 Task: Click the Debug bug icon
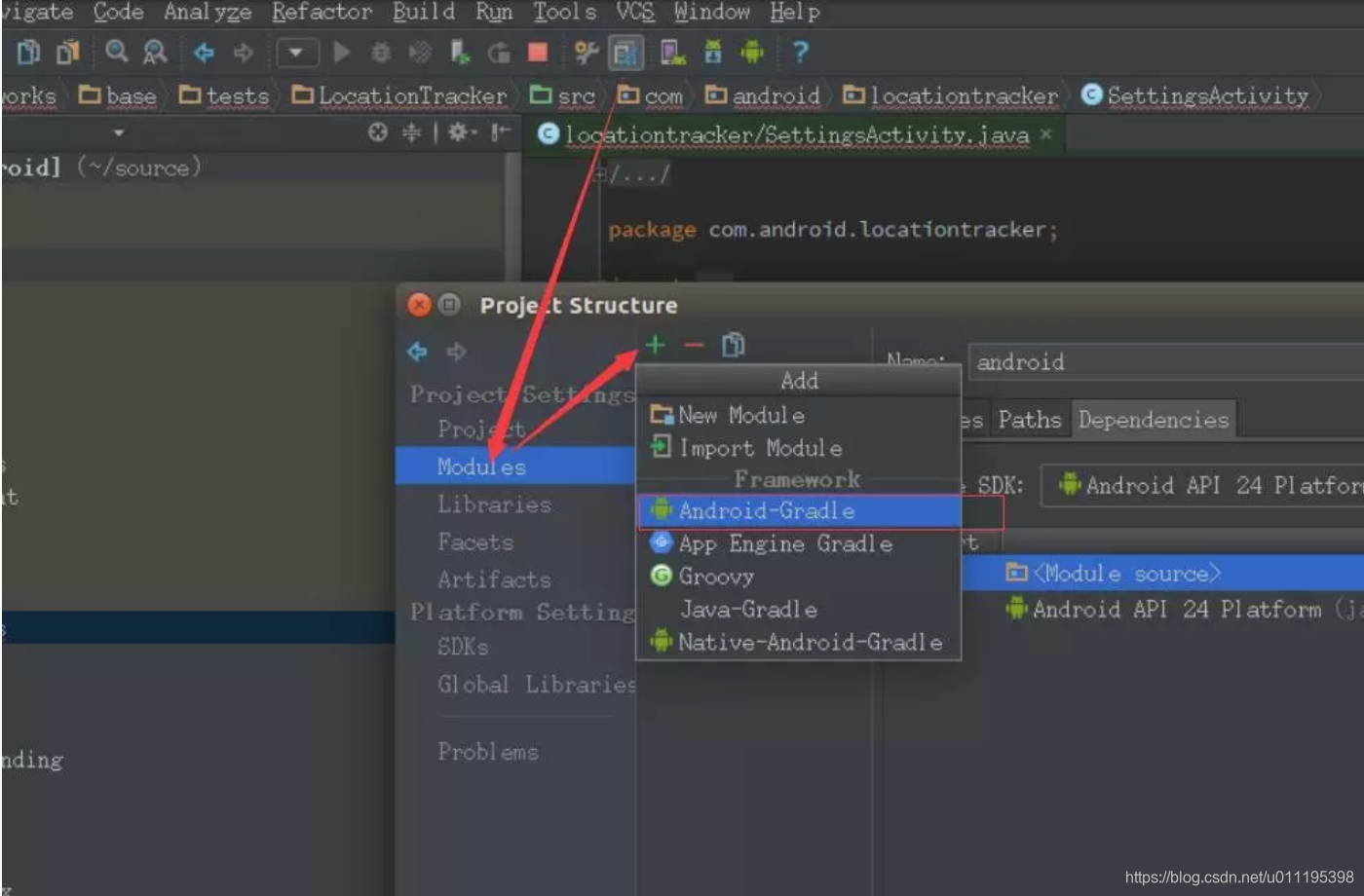point(381,52)
